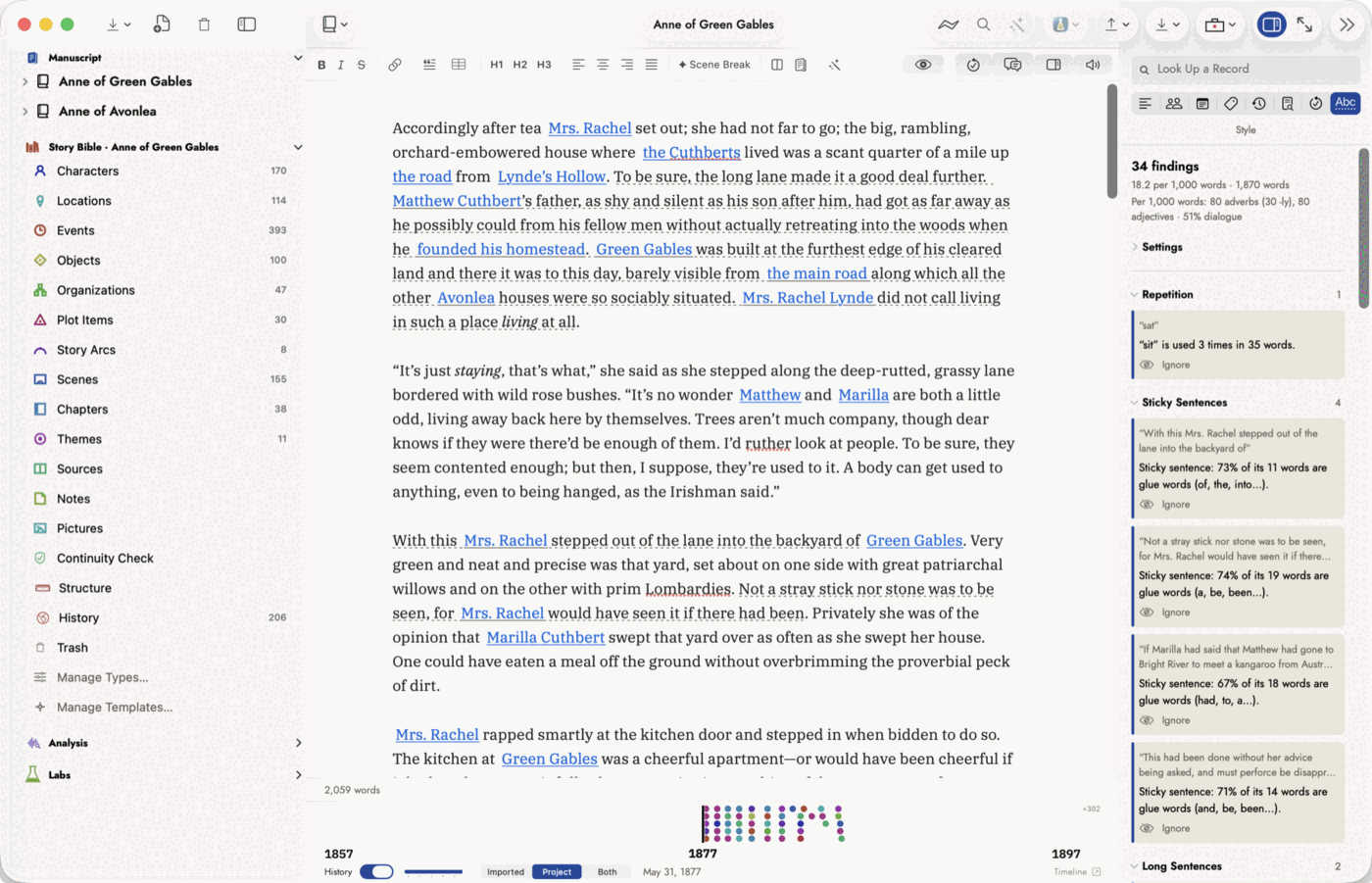Click the fullscreen arrows icon
This screenshot has height=883, width=1372.
click(1304, 25)
